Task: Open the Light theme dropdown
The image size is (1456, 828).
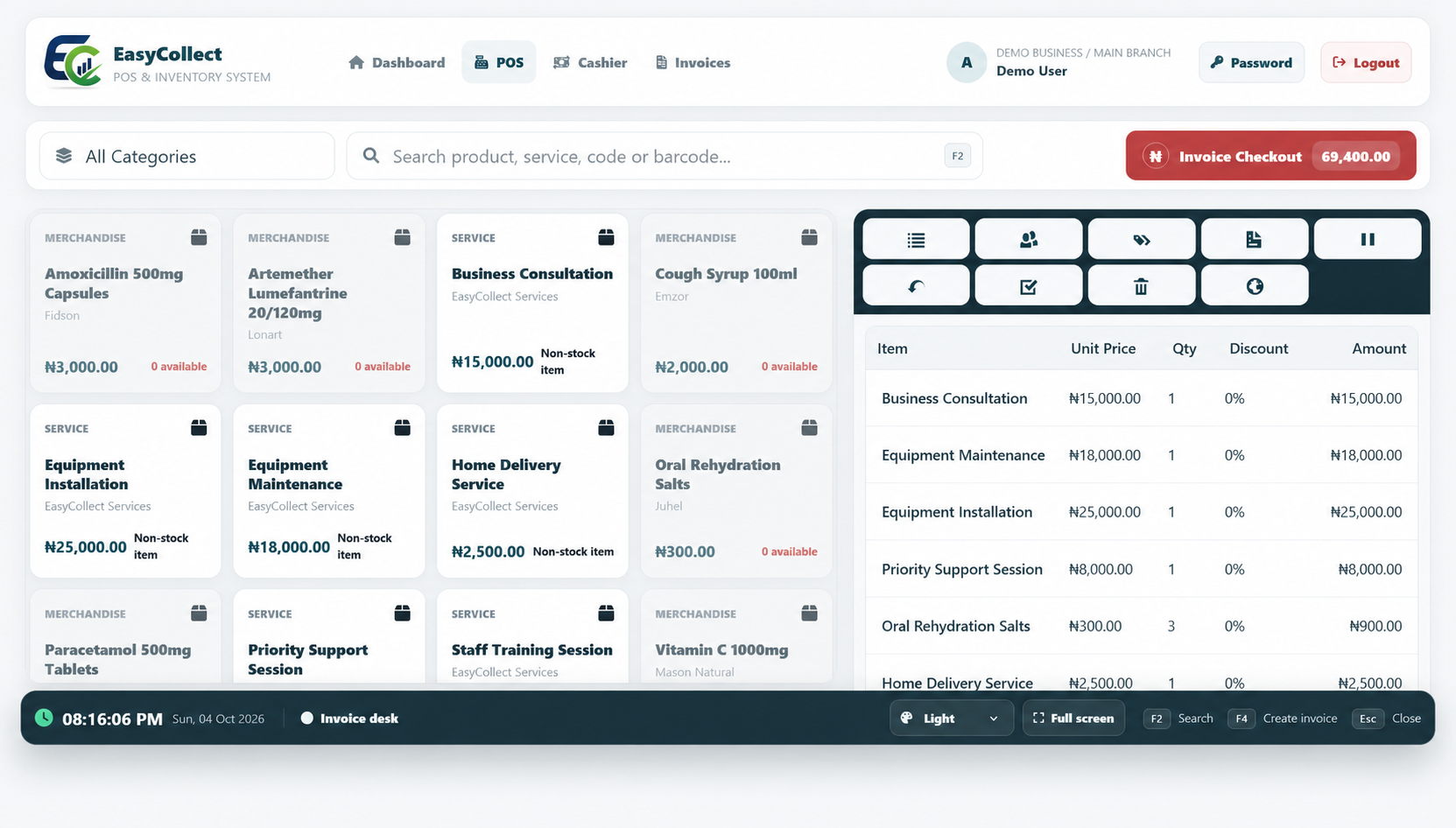Action: (952, 718)
